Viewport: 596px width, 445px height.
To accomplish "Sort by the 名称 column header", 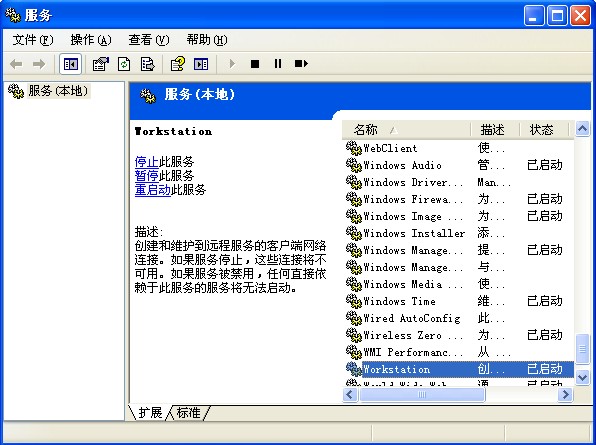I will tap(406, 130).
